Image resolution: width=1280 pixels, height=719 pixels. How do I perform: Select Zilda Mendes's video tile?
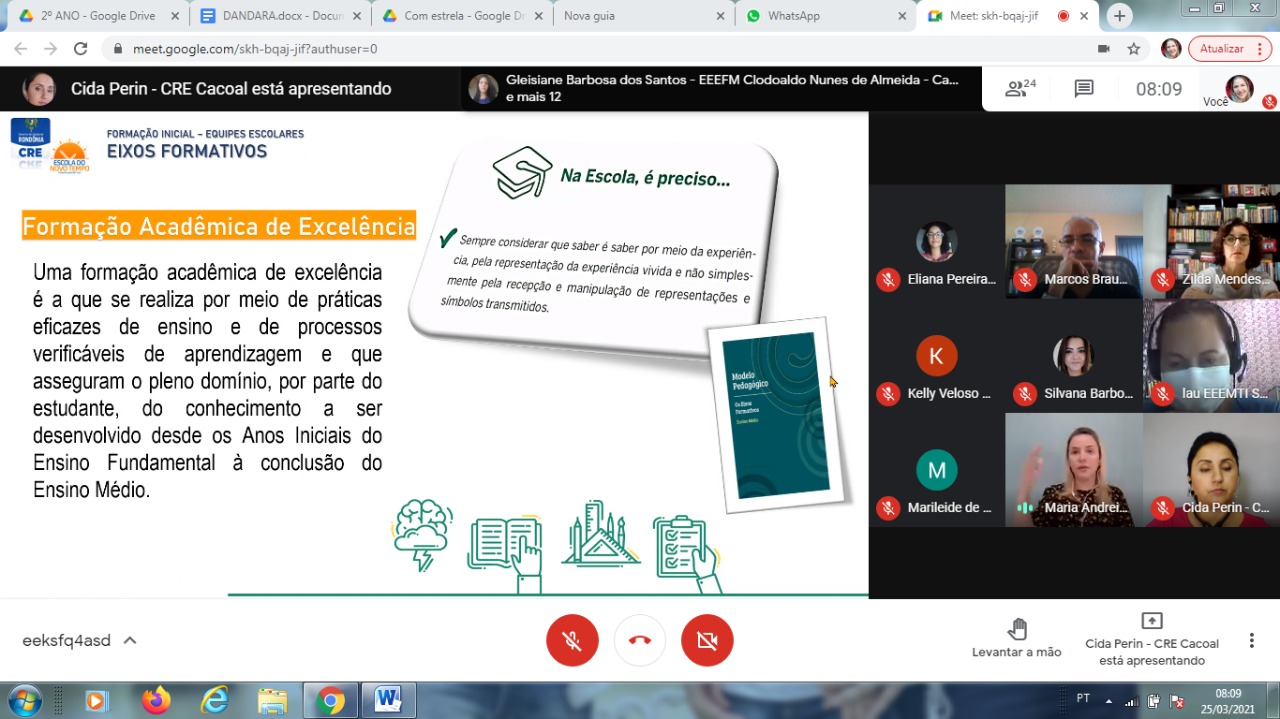coord(1212,241)
